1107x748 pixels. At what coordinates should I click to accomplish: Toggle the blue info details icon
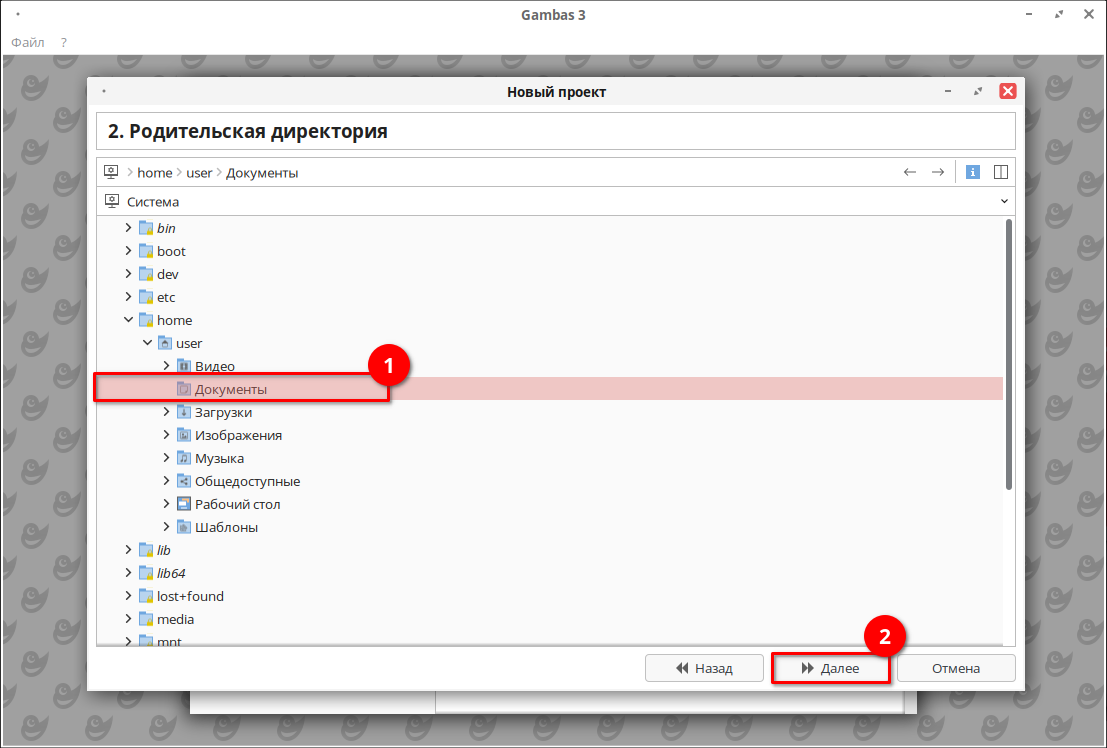click(972, 172)
